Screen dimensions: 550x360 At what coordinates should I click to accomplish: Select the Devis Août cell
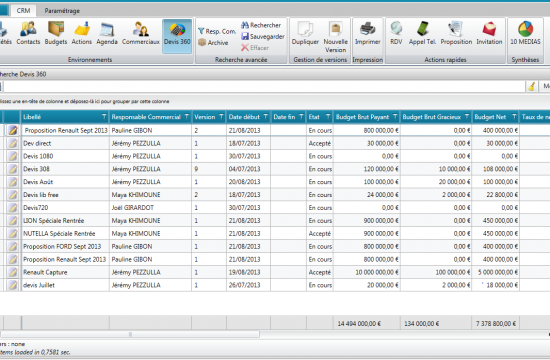click(65, 182)
